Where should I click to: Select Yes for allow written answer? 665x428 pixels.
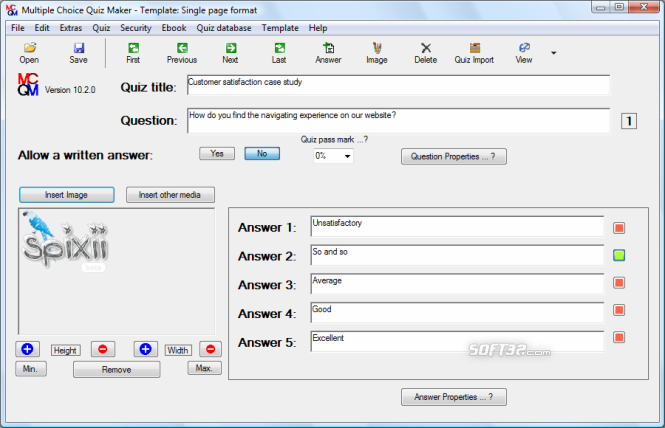217,154
